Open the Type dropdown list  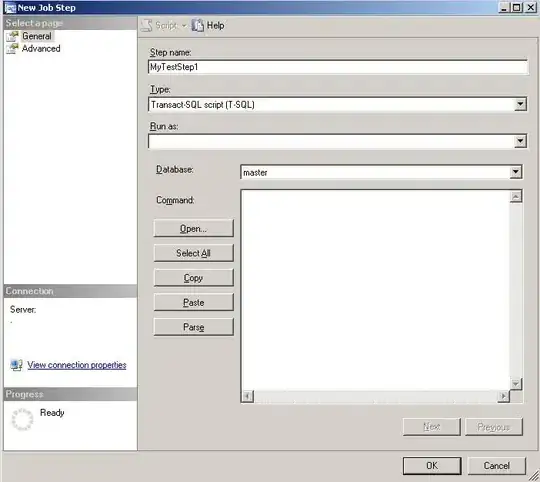pyautogui.click(x=520, y=104)
